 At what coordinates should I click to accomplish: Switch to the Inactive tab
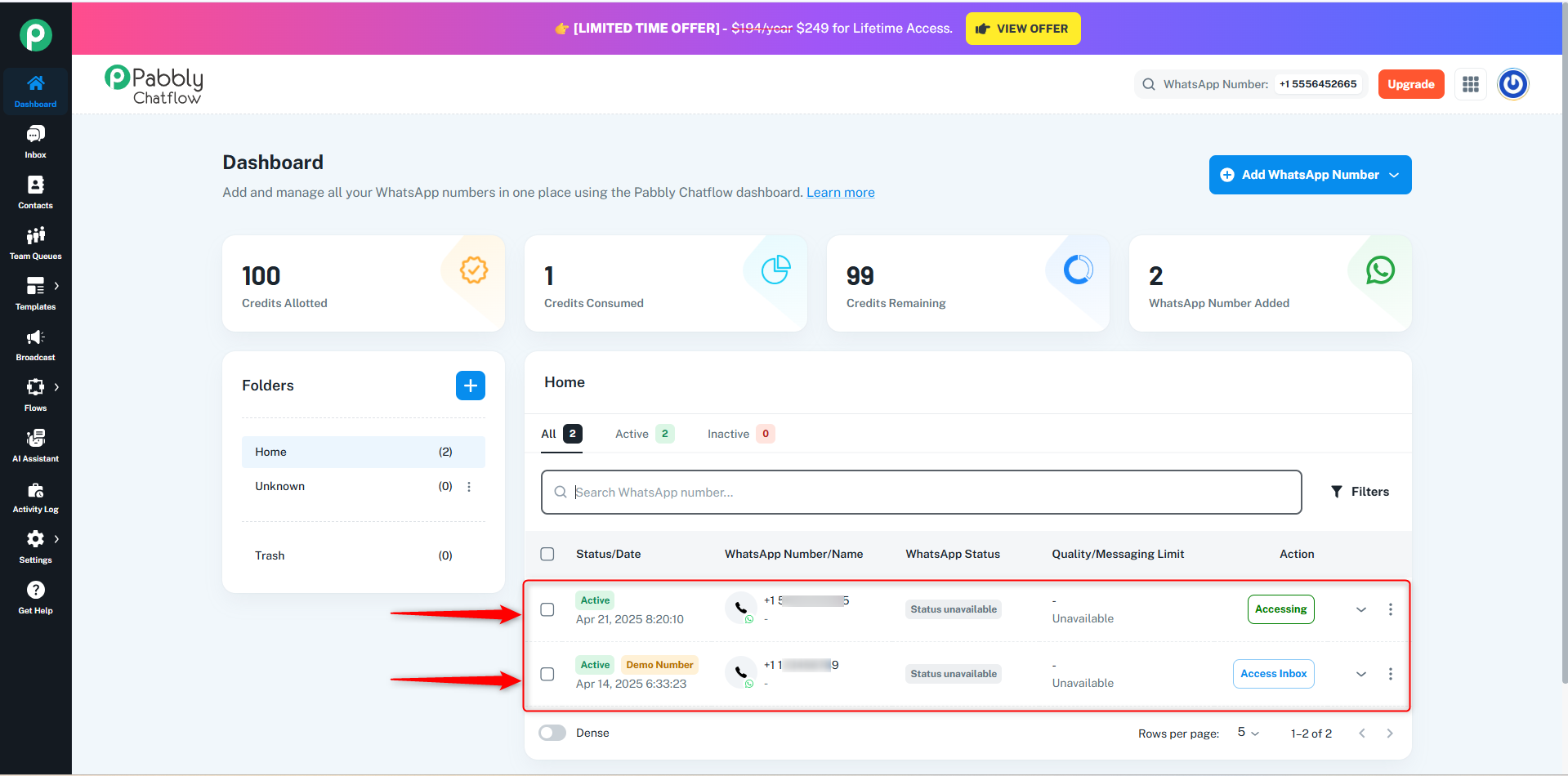coord(740,434)
